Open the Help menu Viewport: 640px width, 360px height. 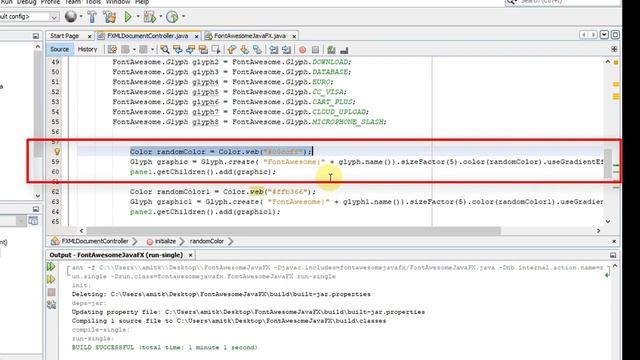click(x=142, y=2)
